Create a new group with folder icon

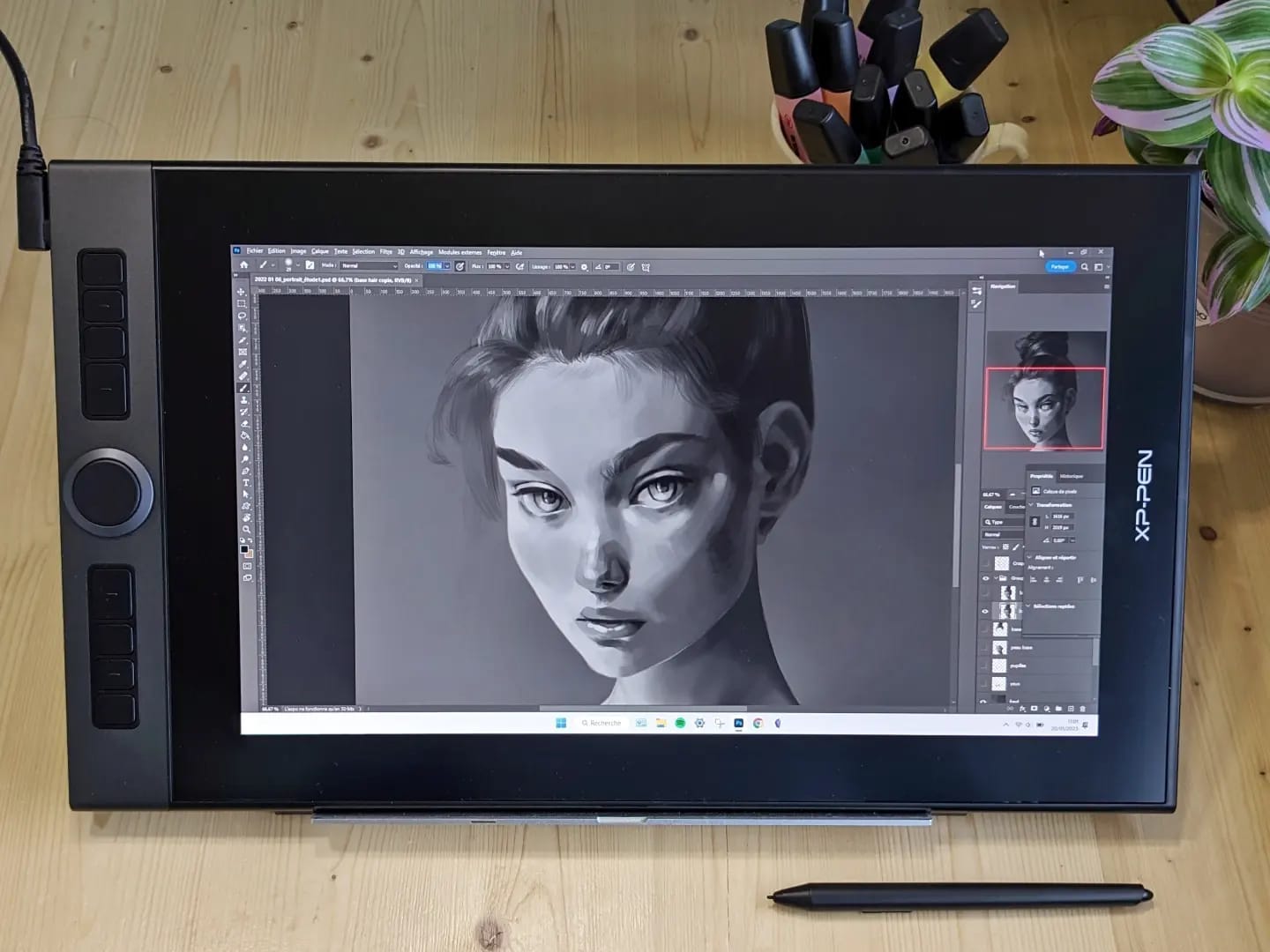point(1058,708)
